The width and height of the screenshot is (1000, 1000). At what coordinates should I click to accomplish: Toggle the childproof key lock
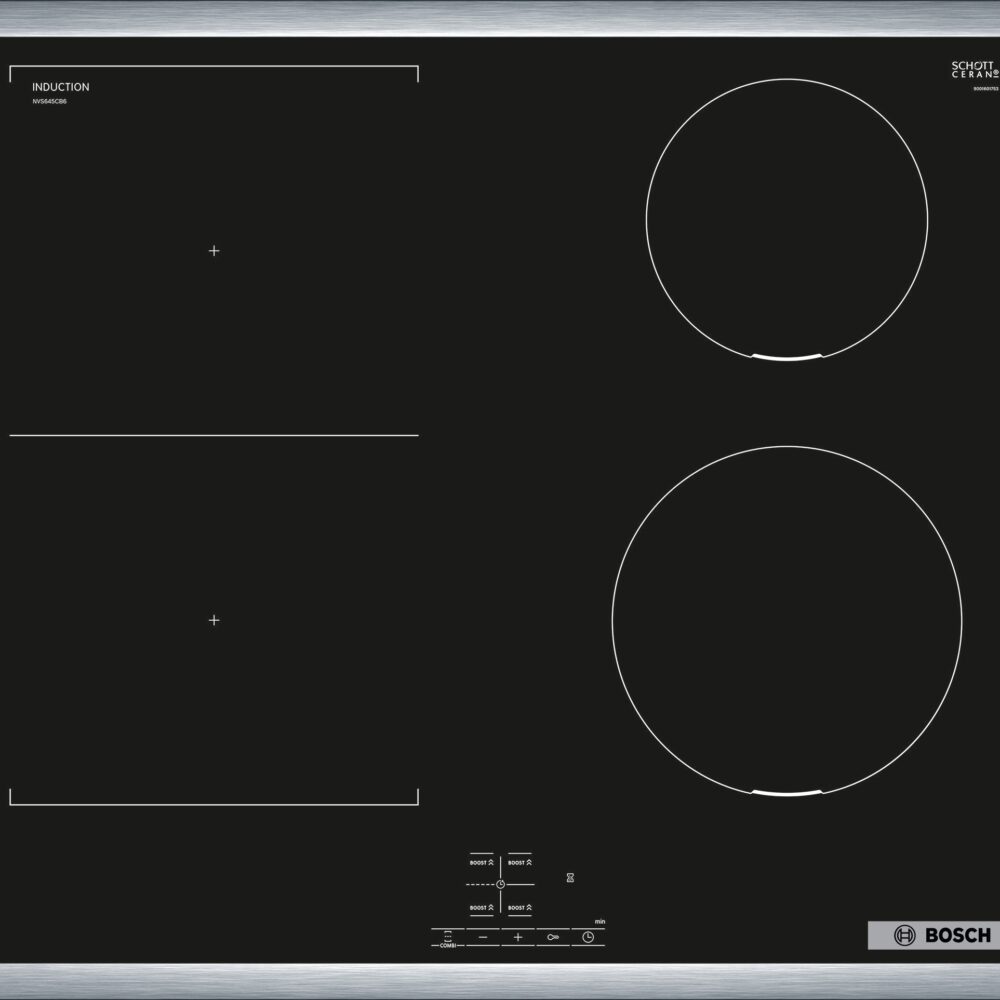pos(553,937)
